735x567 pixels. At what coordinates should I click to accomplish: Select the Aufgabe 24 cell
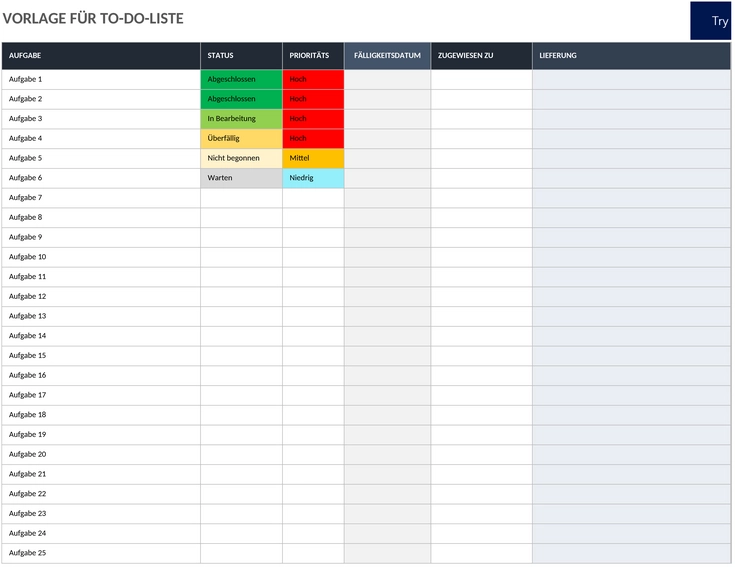(101, 533)
